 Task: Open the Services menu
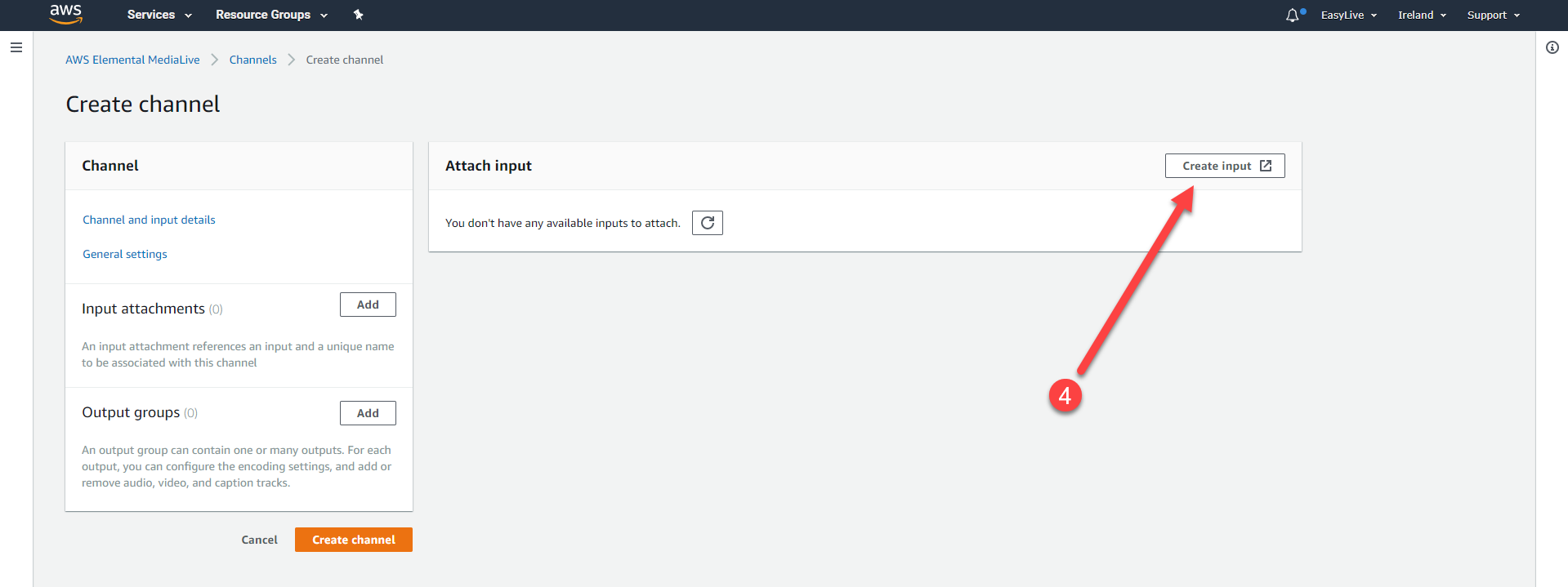click(159, 15)
